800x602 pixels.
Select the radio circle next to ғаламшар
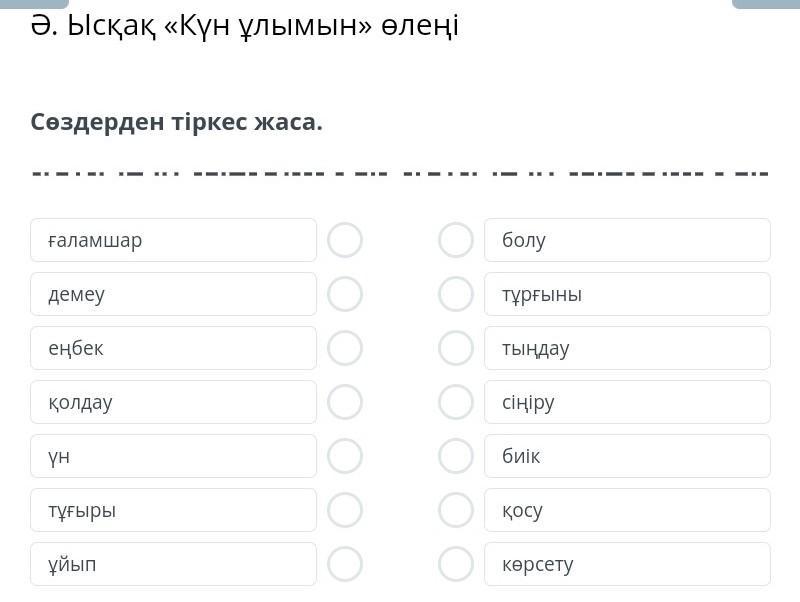345,240
